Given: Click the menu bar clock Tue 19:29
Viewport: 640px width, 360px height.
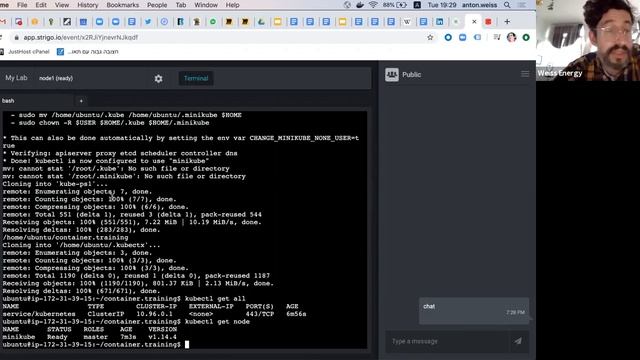Looking at the screenshot, I should [442, 5].
